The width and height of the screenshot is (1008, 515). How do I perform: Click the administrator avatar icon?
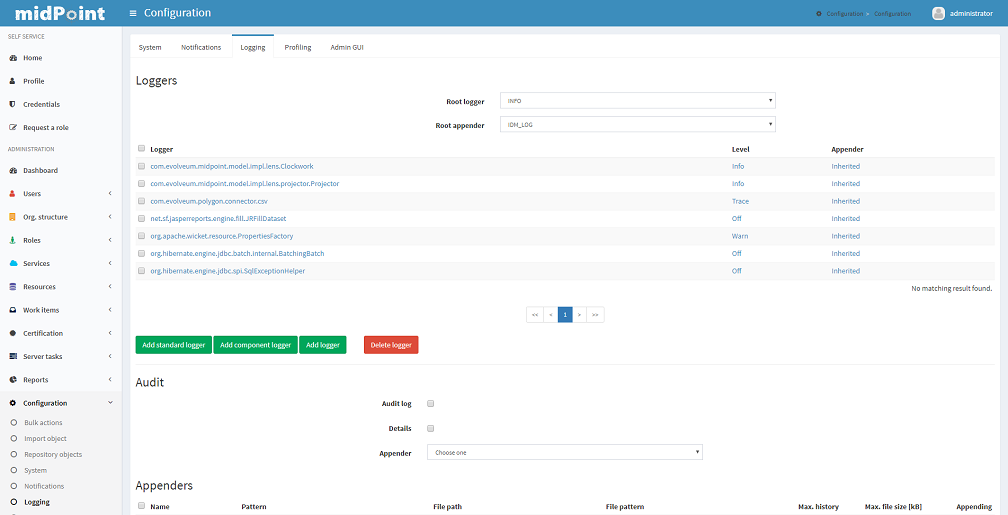pos(938,13)
